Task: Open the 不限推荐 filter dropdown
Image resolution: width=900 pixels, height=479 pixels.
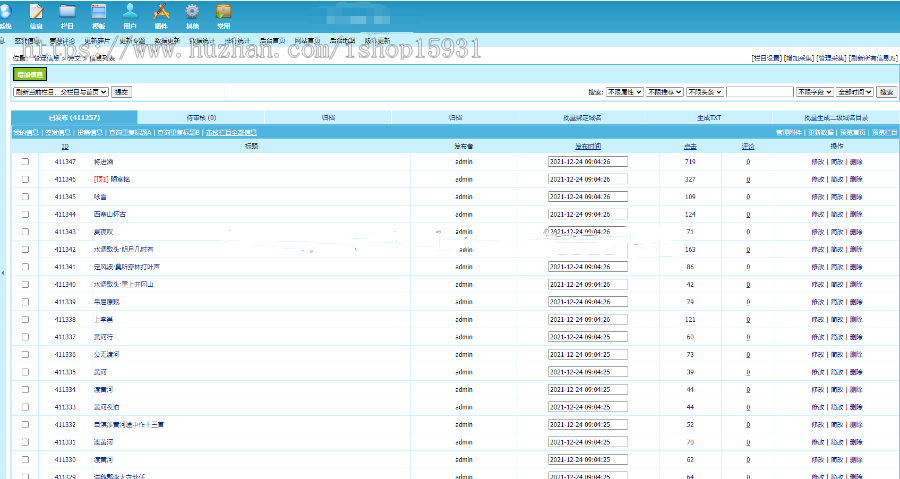Action: (665, 92)
